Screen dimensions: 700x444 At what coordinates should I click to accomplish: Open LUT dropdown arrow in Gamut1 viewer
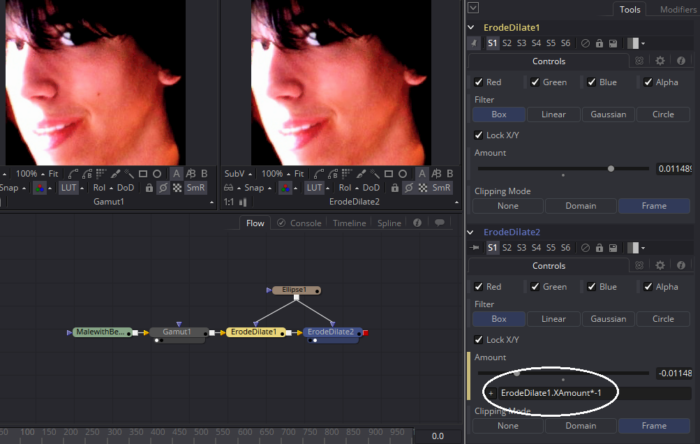click(82, 188)
